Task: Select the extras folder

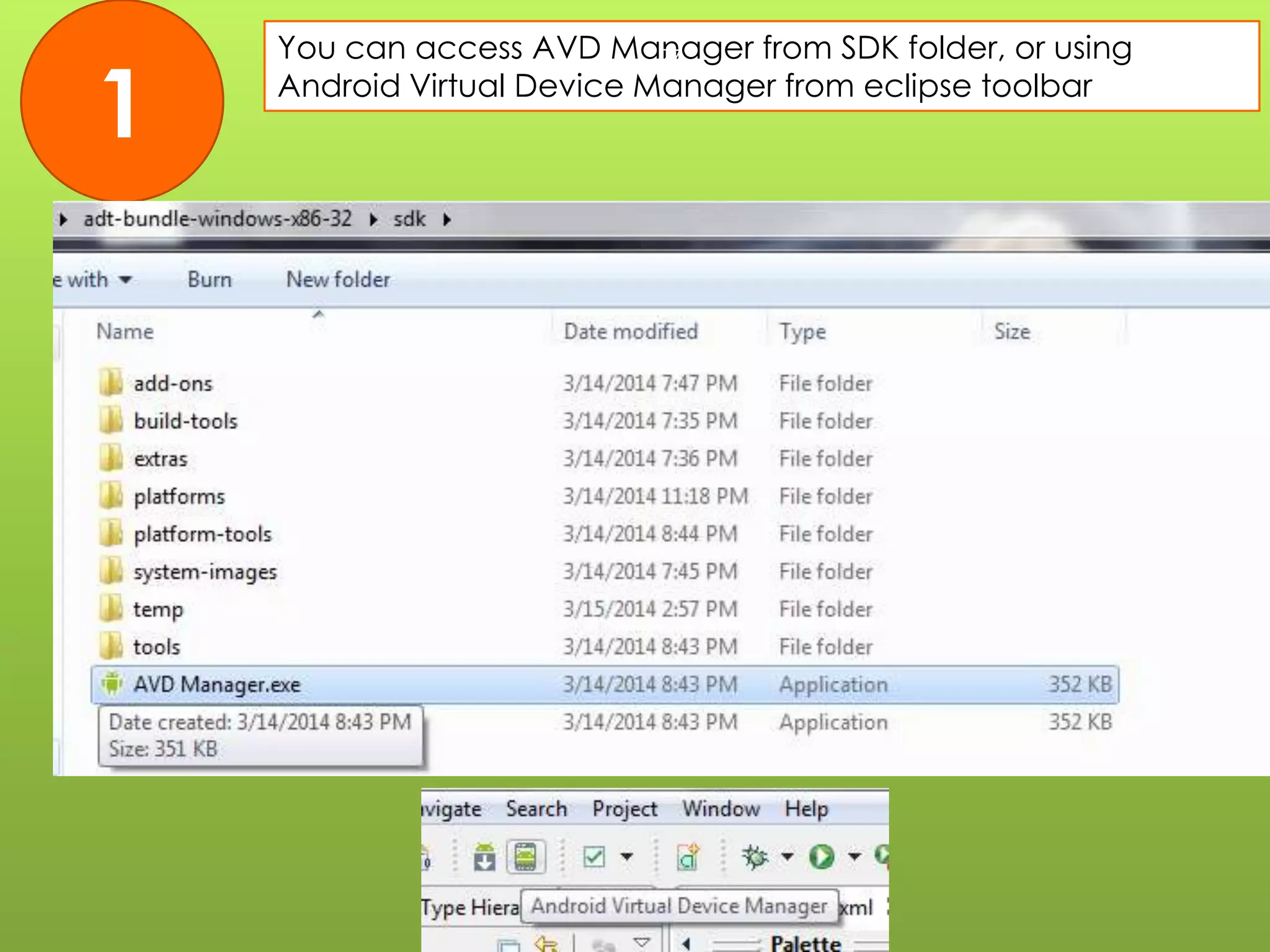Action: coord(161,459)
